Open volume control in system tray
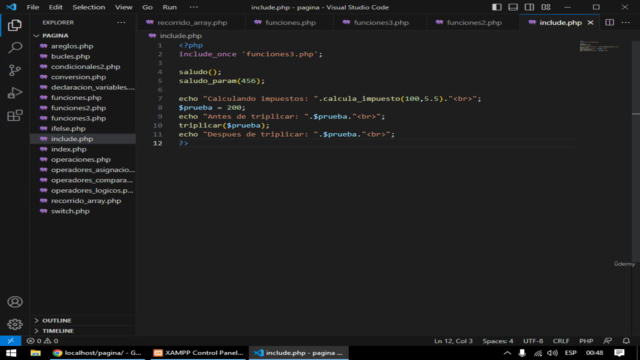The width and height of the screenshot is (640, 360). [x=552, y=353]
